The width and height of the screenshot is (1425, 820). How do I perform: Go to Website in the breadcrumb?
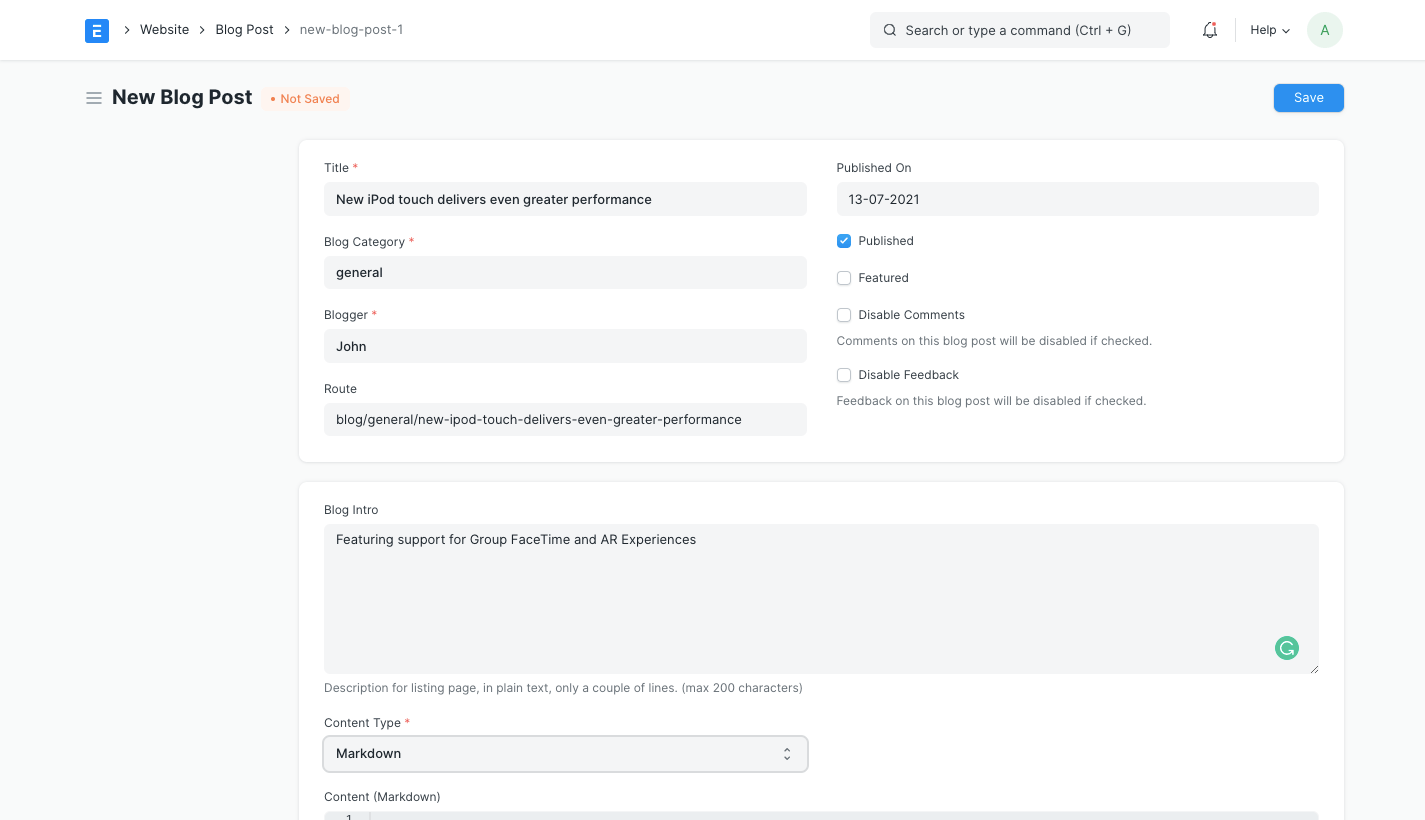point(164,30)
